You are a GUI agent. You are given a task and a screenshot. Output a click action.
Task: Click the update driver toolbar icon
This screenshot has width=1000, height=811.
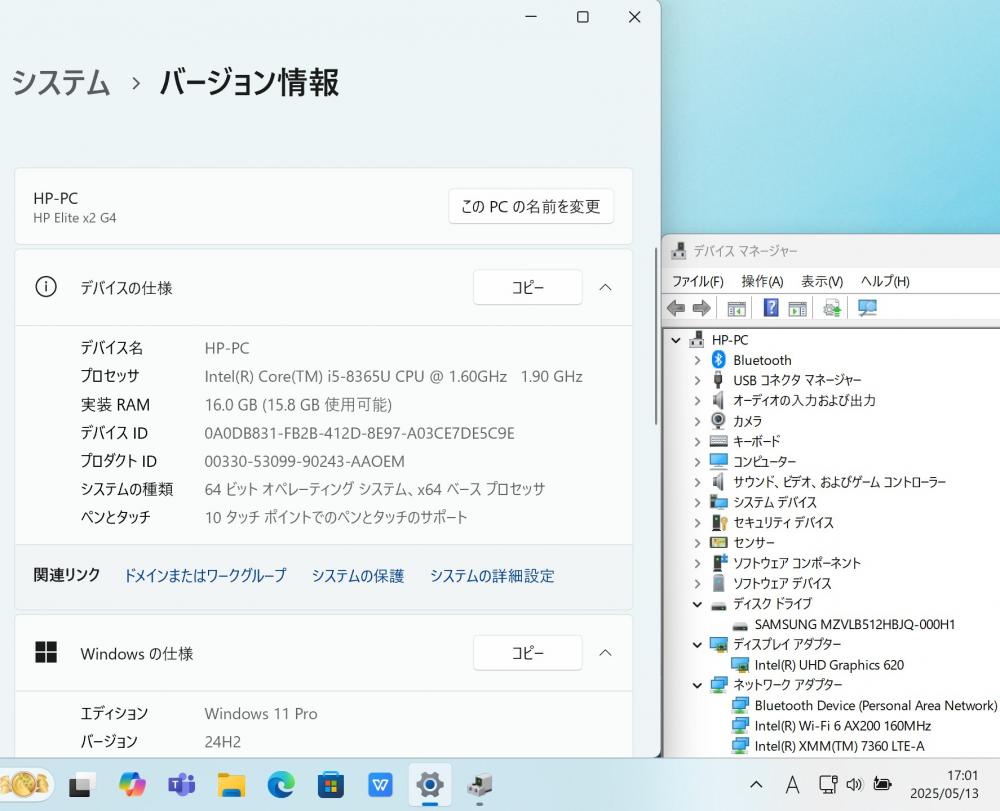pos(832,309)
